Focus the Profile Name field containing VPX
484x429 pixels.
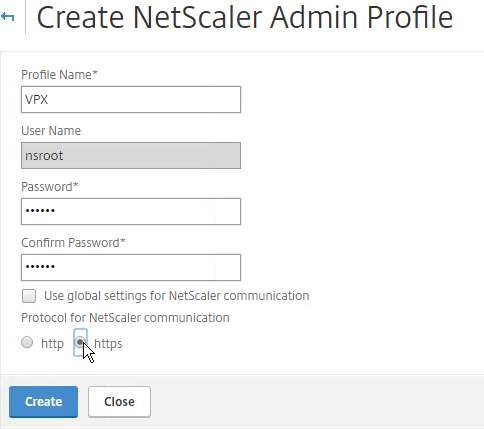(131, 99)
